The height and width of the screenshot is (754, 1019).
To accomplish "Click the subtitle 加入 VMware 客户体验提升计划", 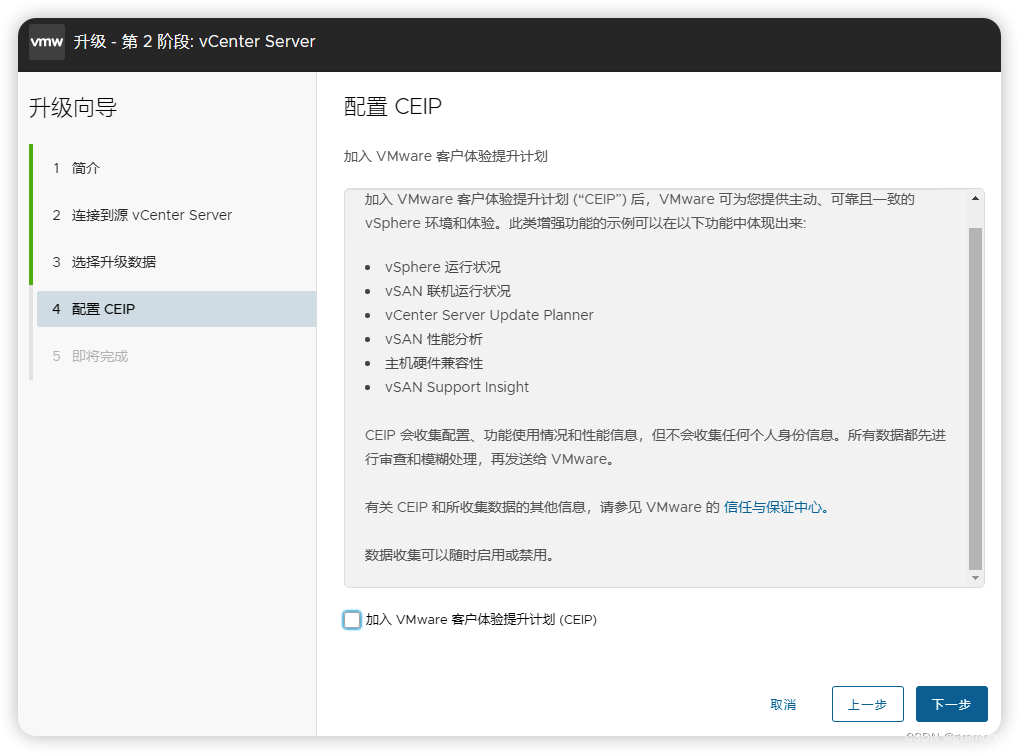I will click(445, 156).
